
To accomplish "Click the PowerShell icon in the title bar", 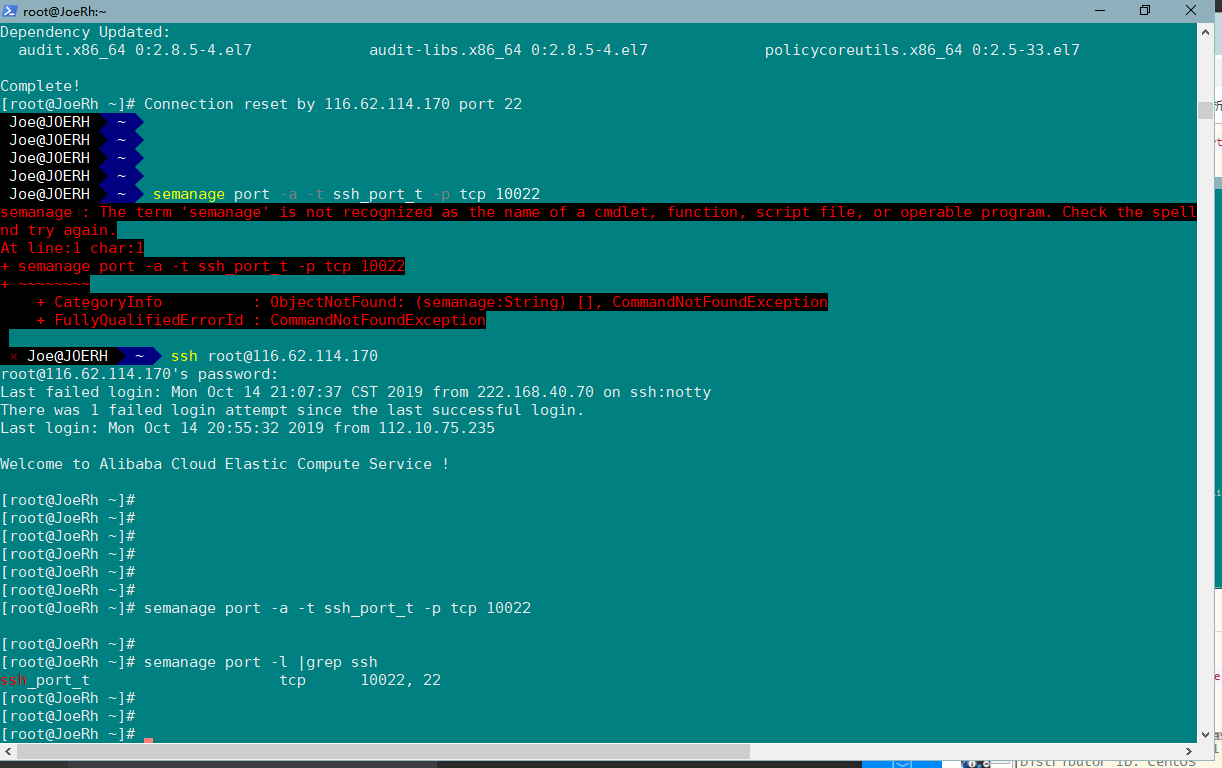I will click(10, 11).
